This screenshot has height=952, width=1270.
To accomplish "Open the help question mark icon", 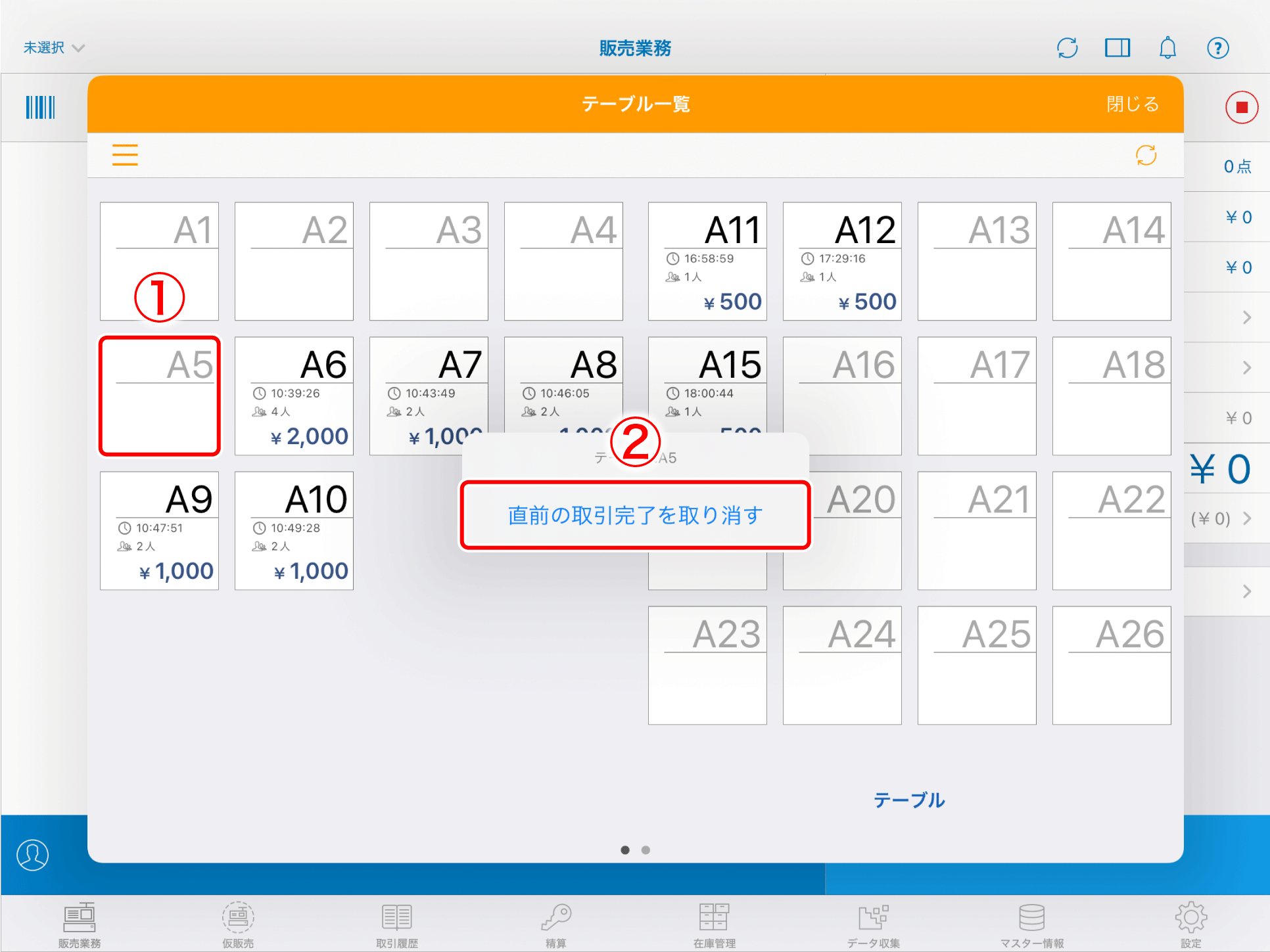I will [x=1218, y=48].
